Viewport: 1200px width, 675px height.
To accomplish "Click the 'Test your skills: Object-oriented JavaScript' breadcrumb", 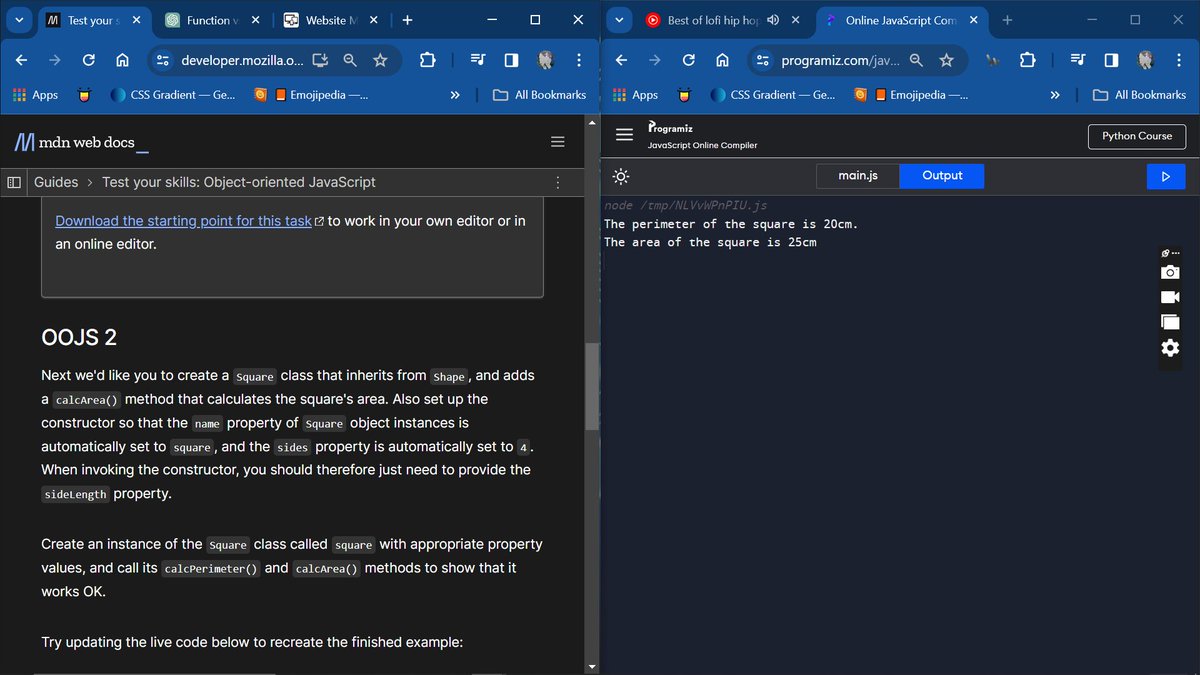I will (x=239, y=182).
